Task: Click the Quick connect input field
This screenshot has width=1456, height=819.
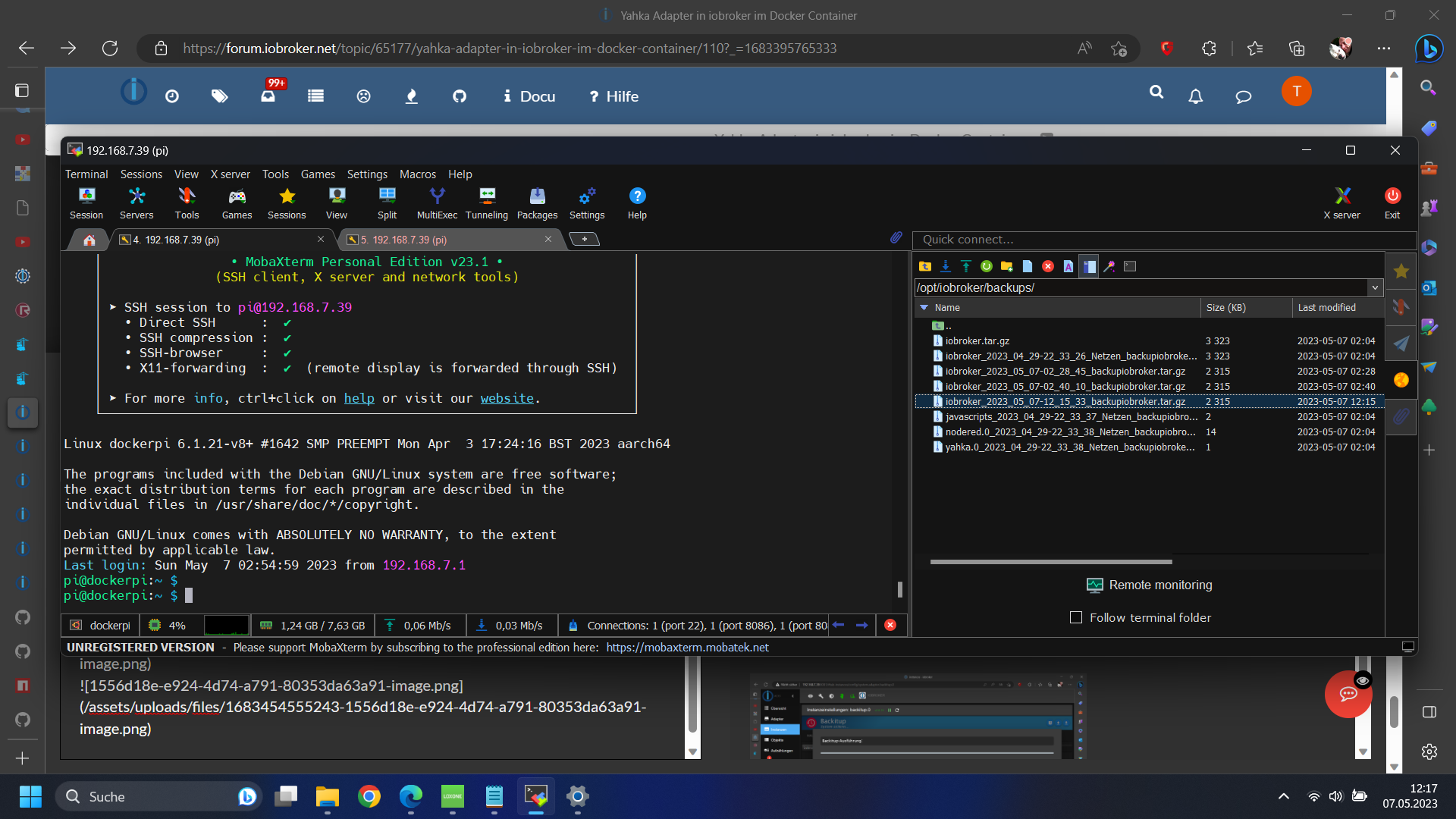Action: 1163,240
